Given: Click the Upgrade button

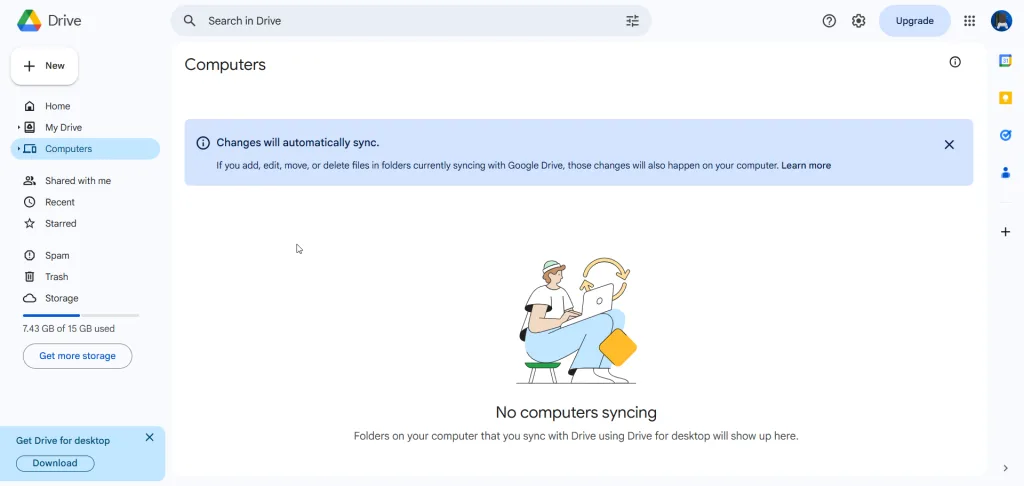Looking at the screenshot, I should point(914,21).
